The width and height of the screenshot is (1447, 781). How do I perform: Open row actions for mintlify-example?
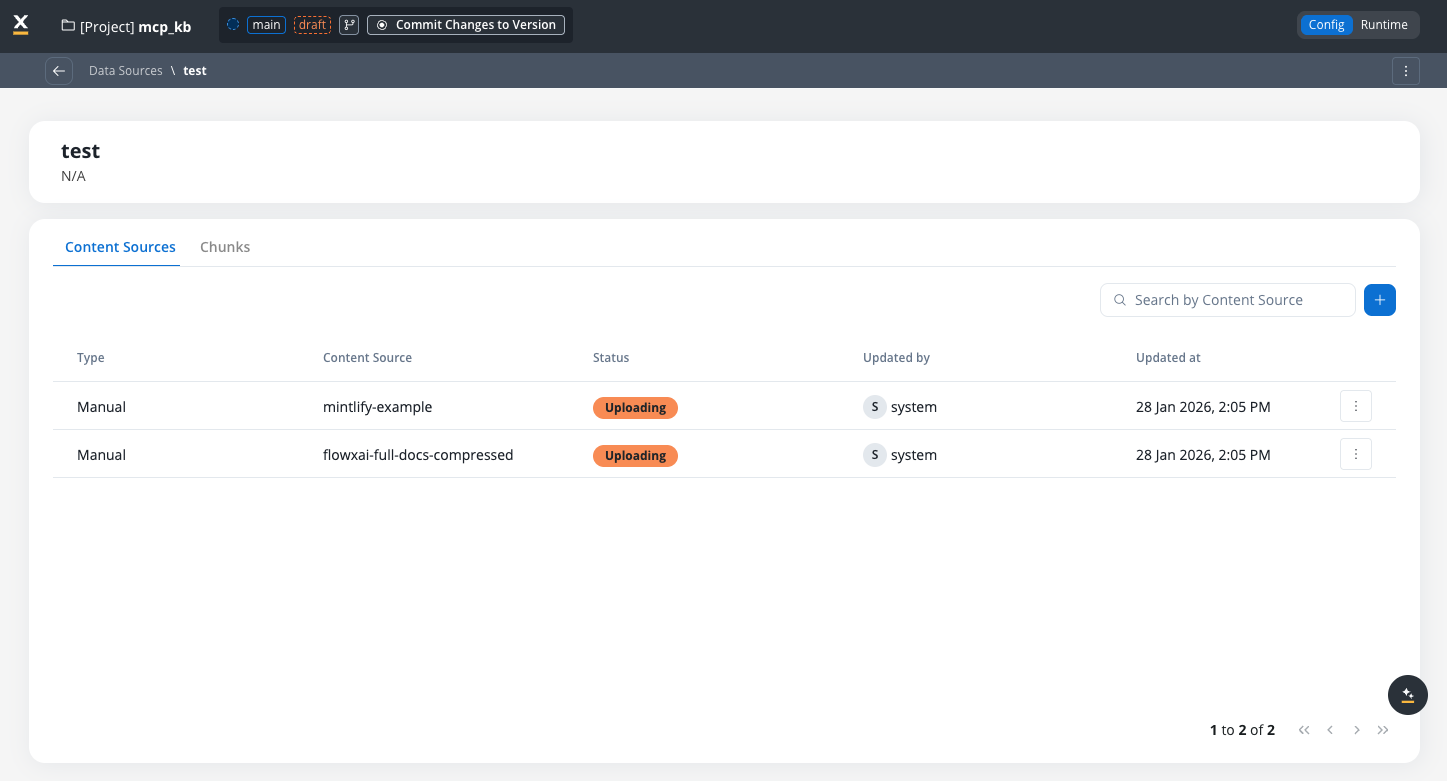(x=1355, y=406)
